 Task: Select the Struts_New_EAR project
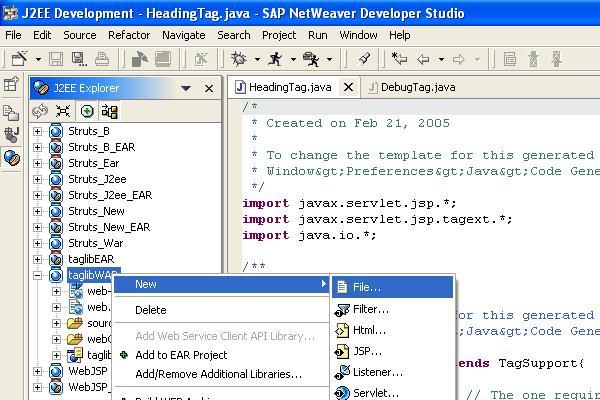tap(108, 227)
